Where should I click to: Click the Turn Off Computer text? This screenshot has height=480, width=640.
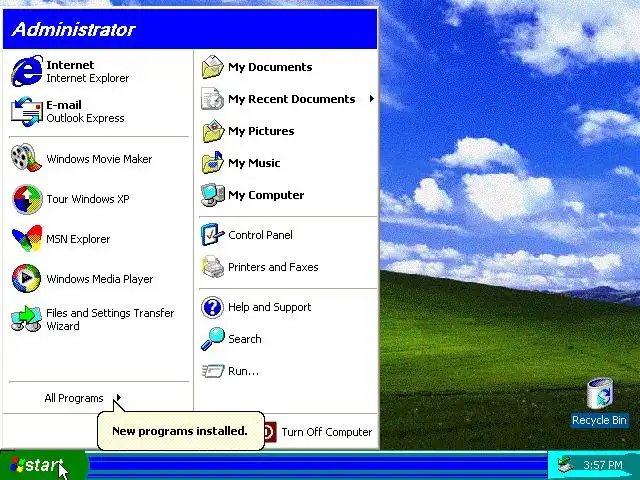(327, 432)
